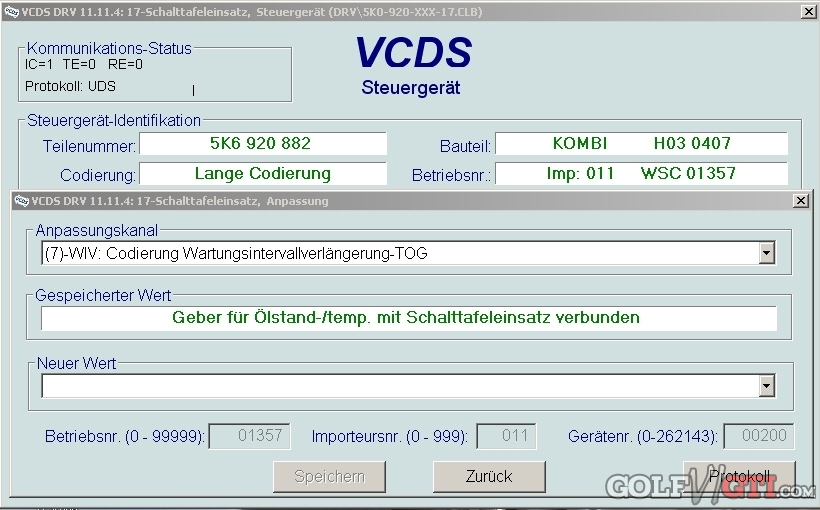Screen dimensions: 820x510
Task: Click the 'Protokoll: UDS' status text
Action: 70,86
